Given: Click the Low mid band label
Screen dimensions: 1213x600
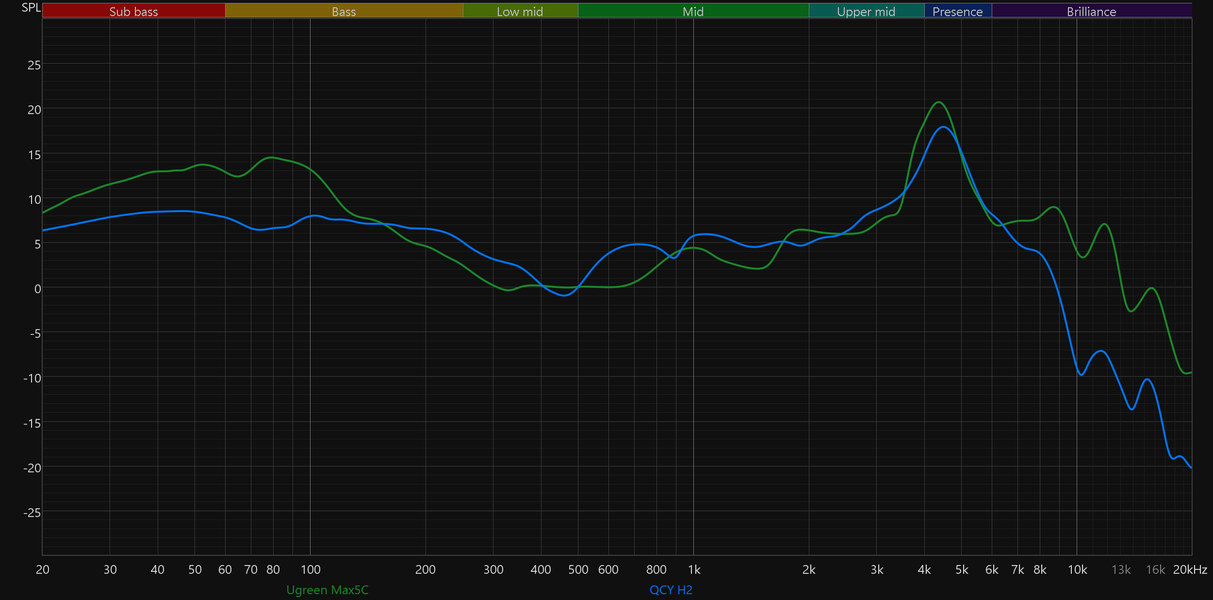Looking at the screenshot, I should (521, 12).
